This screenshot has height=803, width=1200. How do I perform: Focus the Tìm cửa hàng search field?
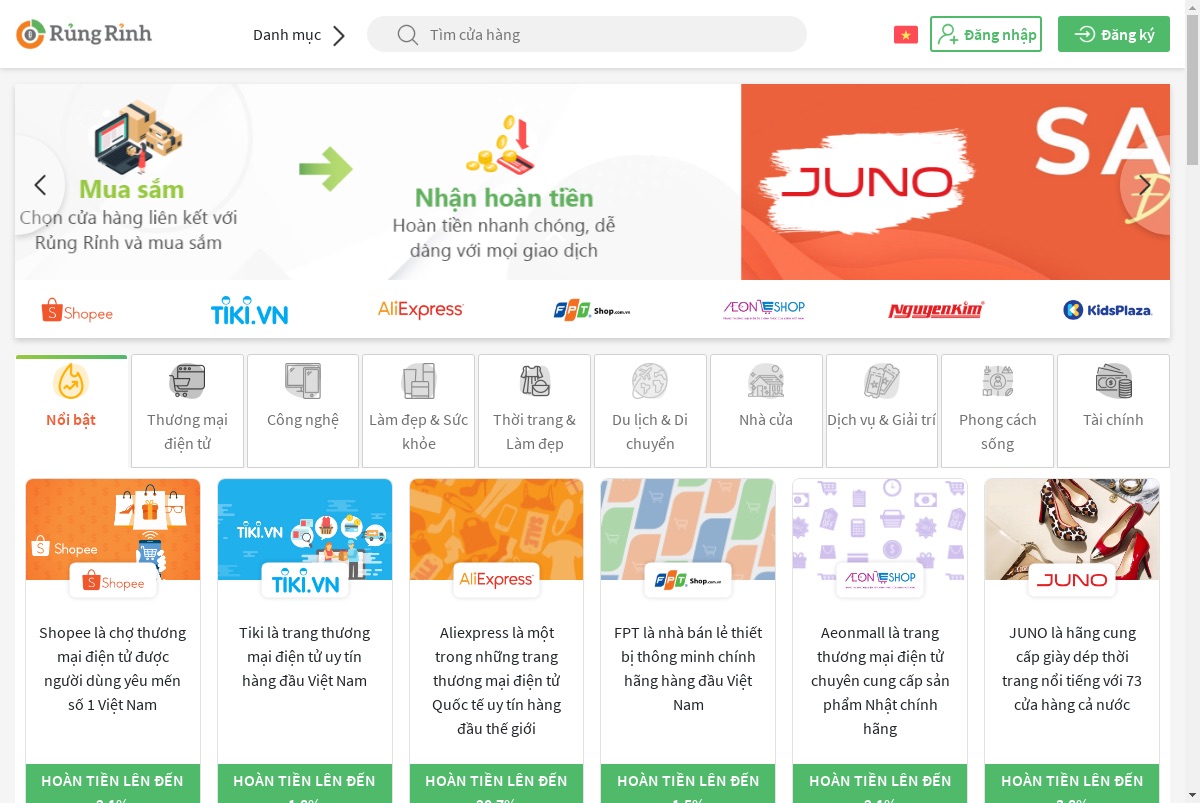click(587, 34)
